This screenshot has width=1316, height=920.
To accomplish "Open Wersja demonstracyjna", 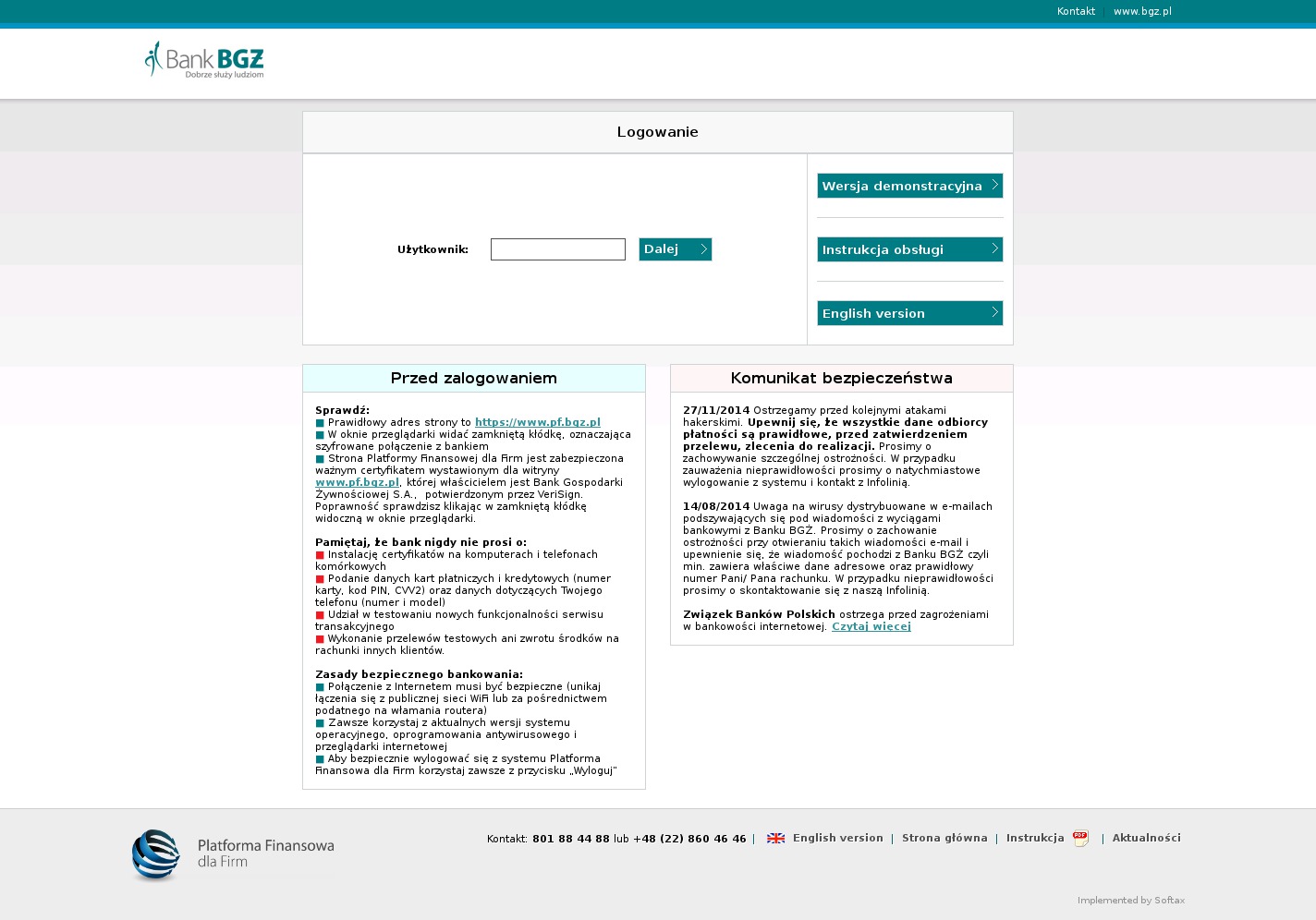I will [901, 186].
